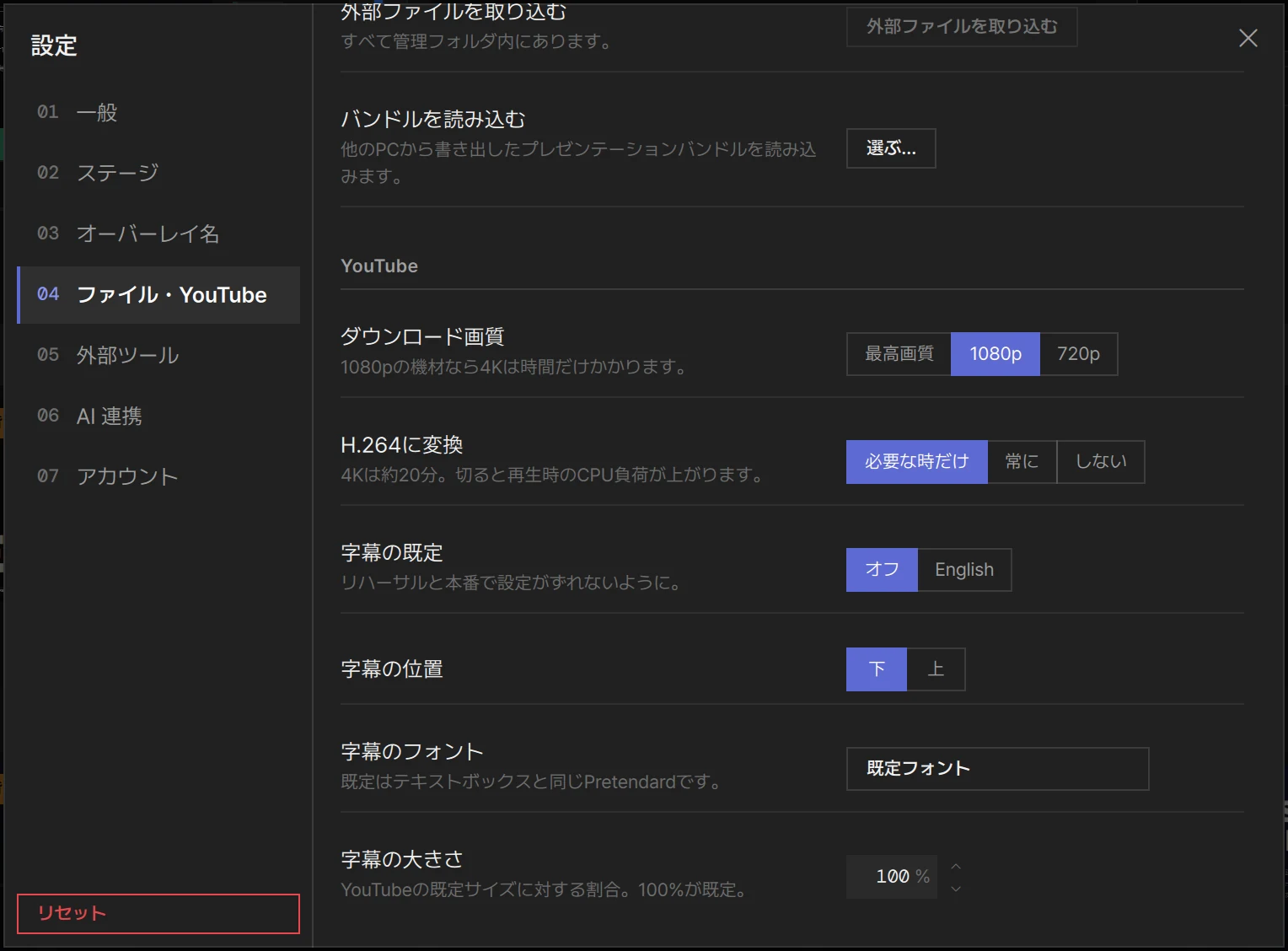This screenshot has height=951, width=1288.
Task: Switch to the ステージ settings section
Action: click(x=158, y=173)
